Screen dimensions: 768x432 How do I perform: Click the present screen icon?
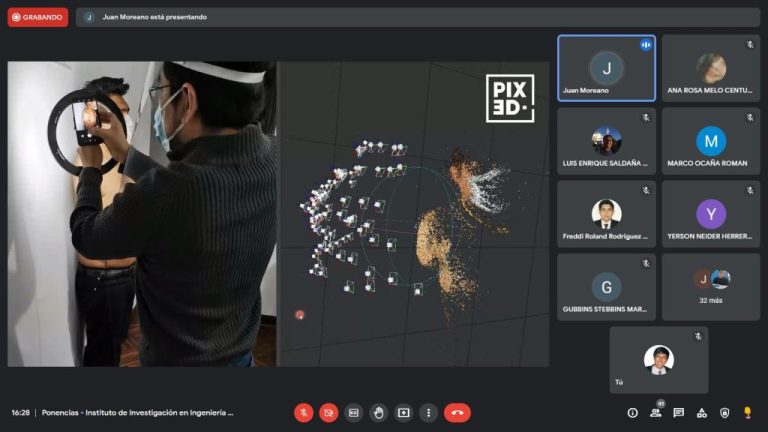click(x=404, y=412)
